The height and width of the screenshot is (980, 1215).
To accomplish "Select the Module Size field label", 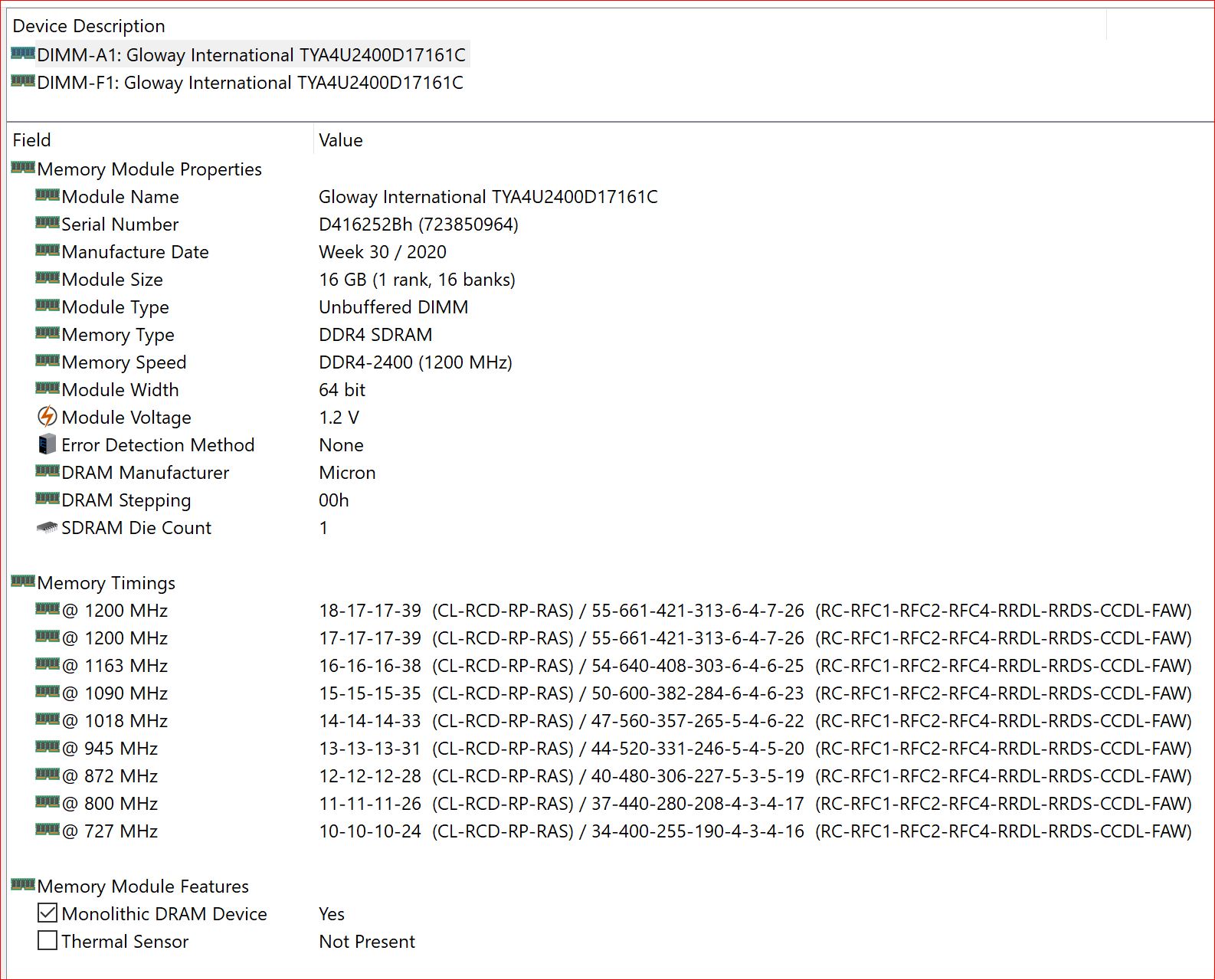I will (113, 280).
